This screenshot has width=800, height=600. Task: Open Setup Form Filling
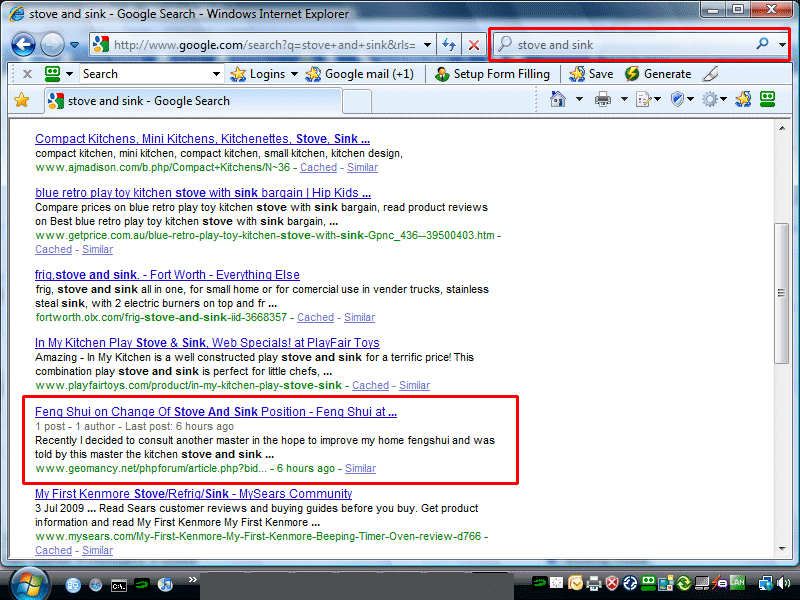(492, 74)
